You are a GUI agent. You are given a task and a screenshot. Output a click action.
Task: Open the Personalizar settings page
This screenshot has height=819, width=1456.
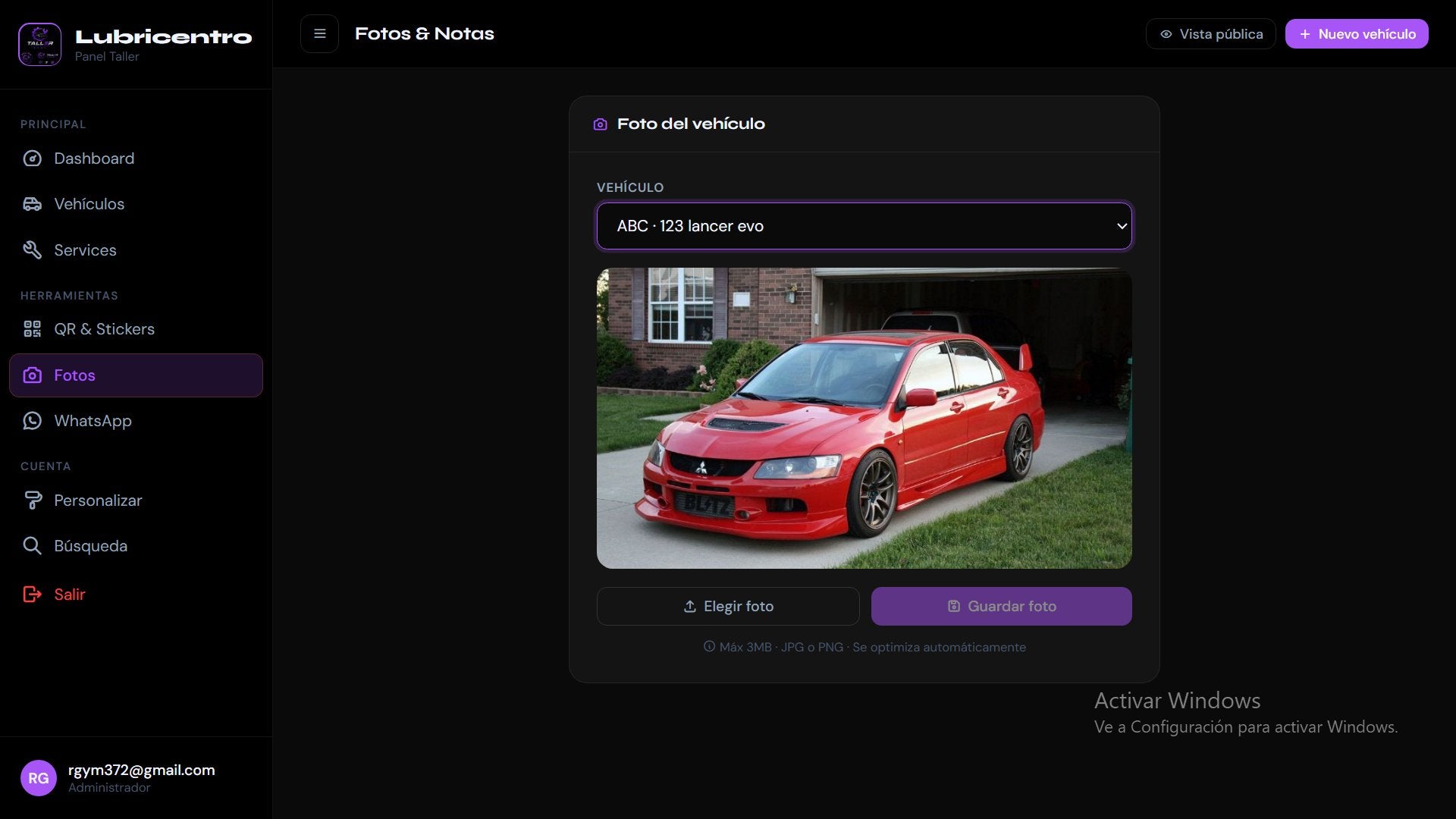coord(136,500)
